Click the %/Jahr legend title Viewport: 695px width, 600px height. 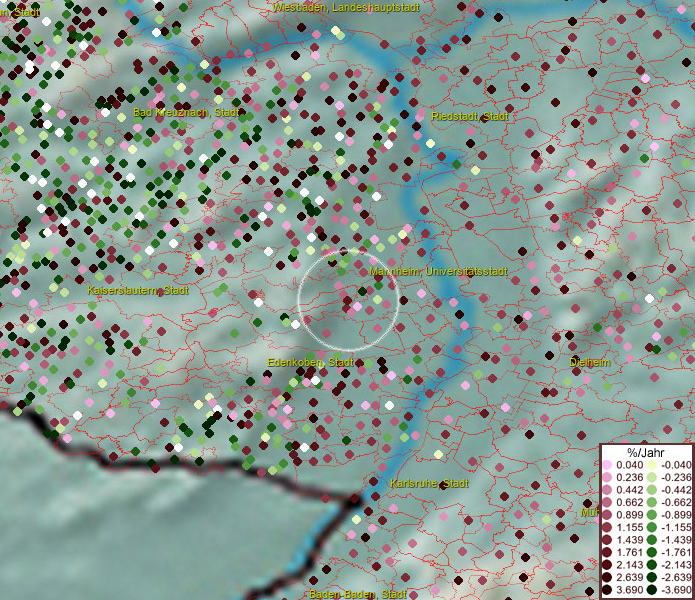click(646, 452)
